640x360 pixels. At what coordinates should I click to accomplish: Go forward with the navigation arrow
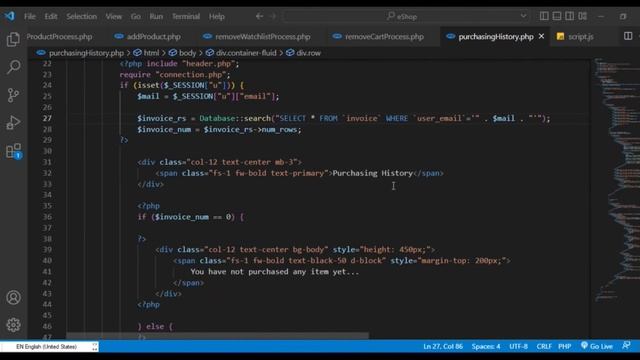tap(273, 16)
